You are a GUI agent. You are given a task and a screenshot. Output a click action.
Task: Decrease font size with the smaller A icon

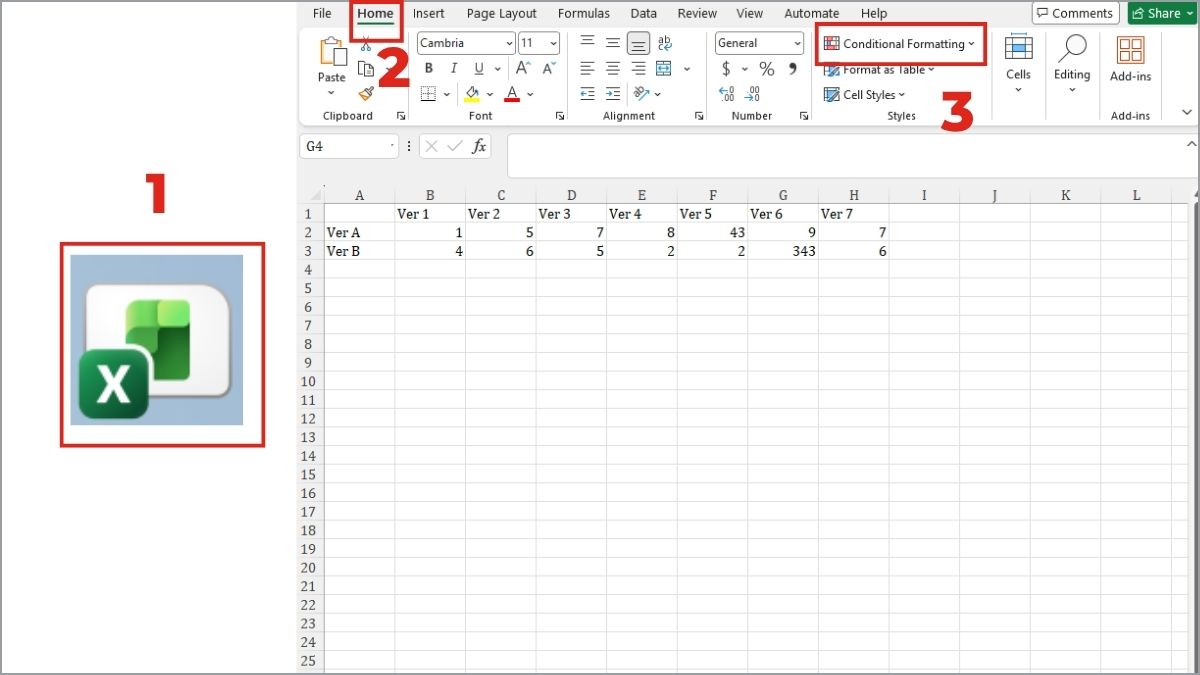[548, 69]
